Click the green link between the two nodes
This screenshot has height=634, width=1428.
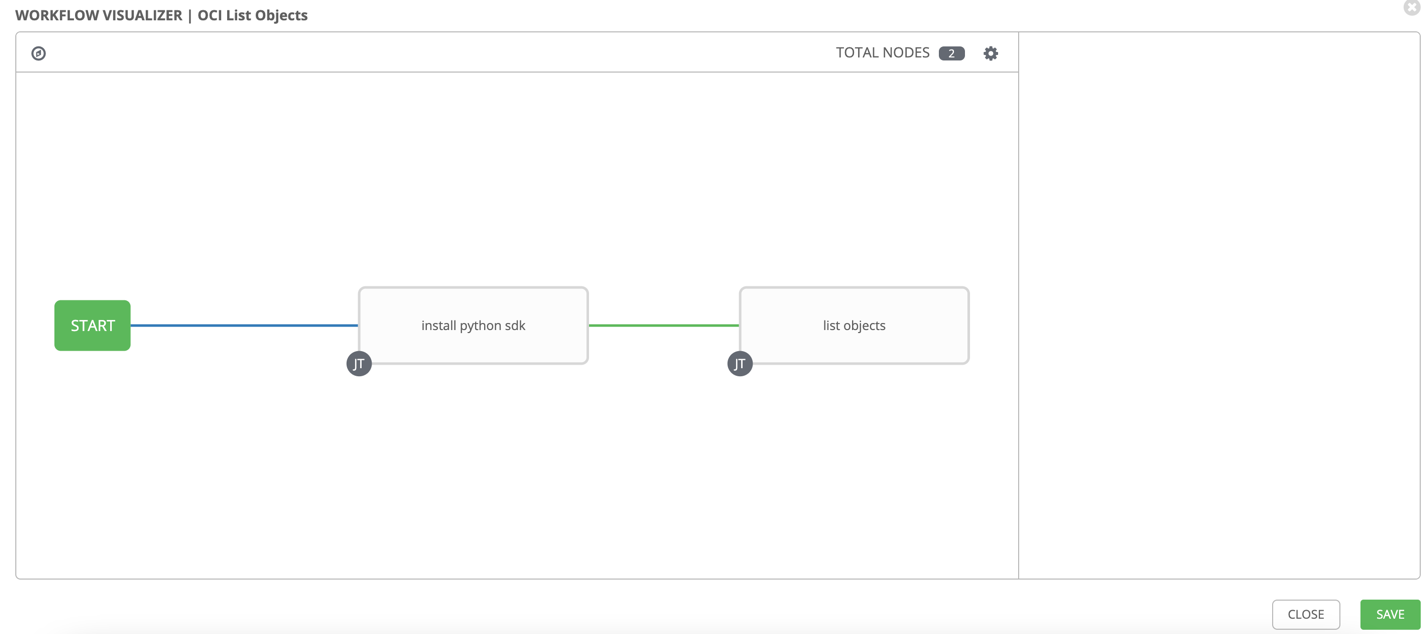click(665, 325)
